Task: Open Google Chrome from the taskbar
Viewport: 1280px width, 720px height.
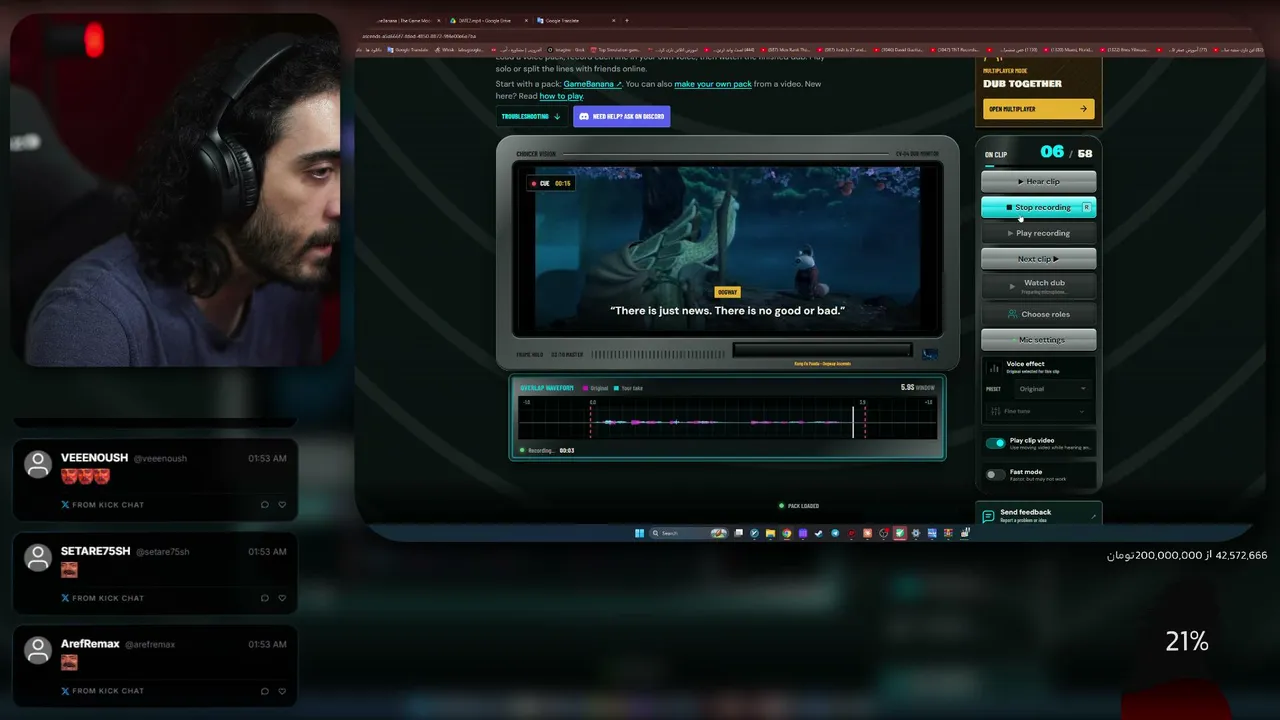Action: [787, 533]
